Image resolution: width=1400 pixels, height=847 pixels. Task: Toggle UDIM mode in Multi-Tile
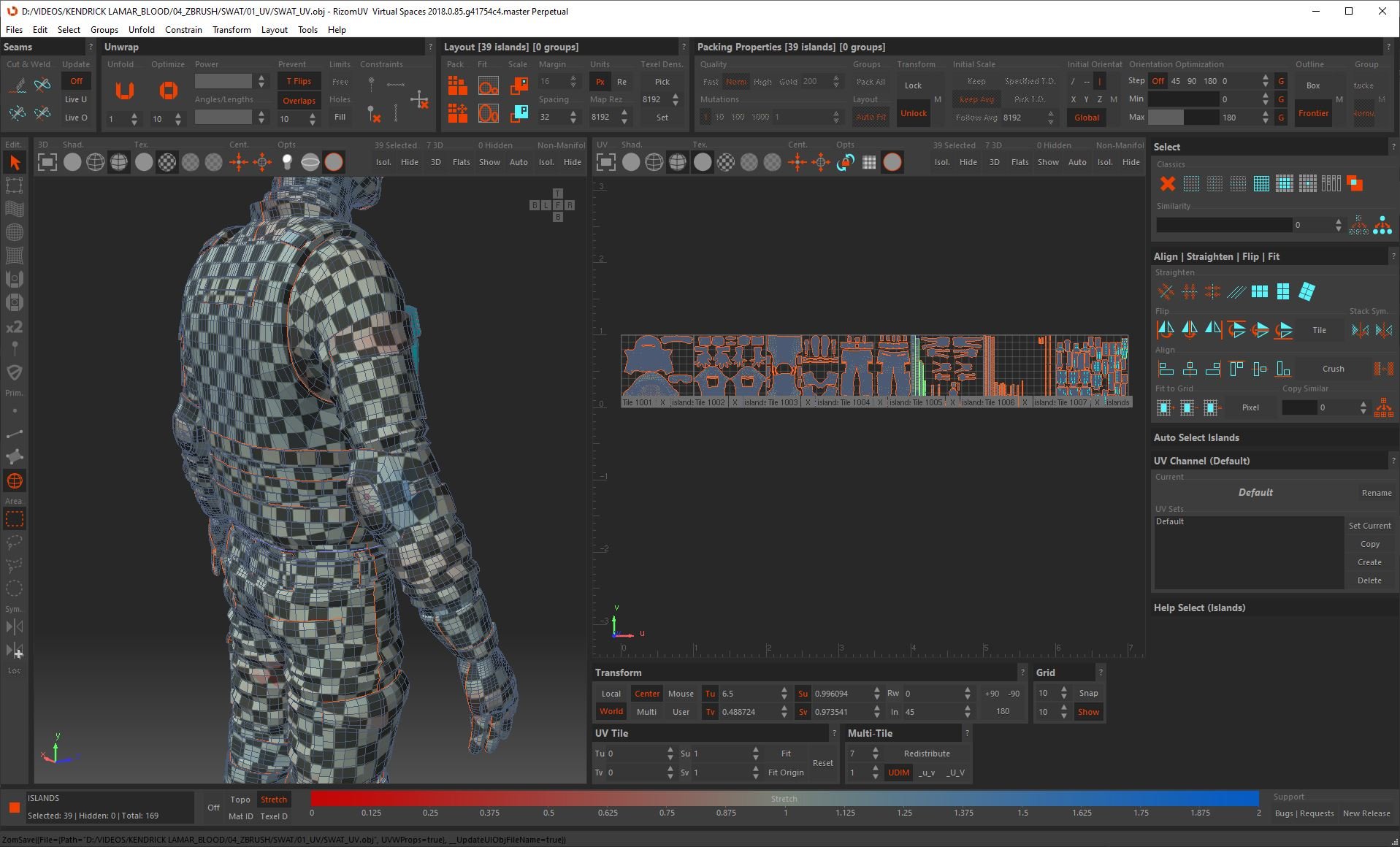898,773
